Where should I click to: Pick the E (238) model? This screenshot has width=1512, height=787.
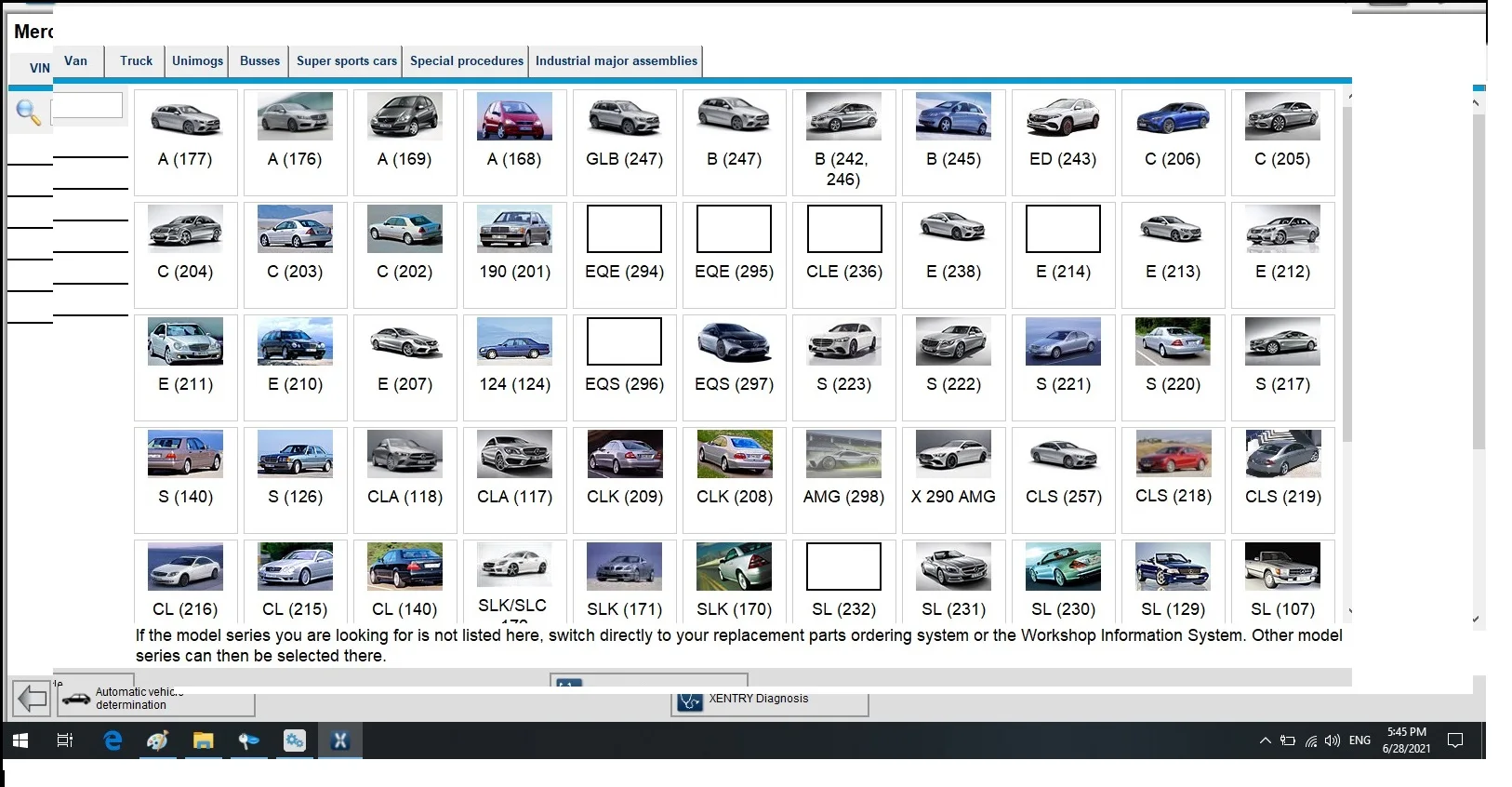click(x=954, y=255)
